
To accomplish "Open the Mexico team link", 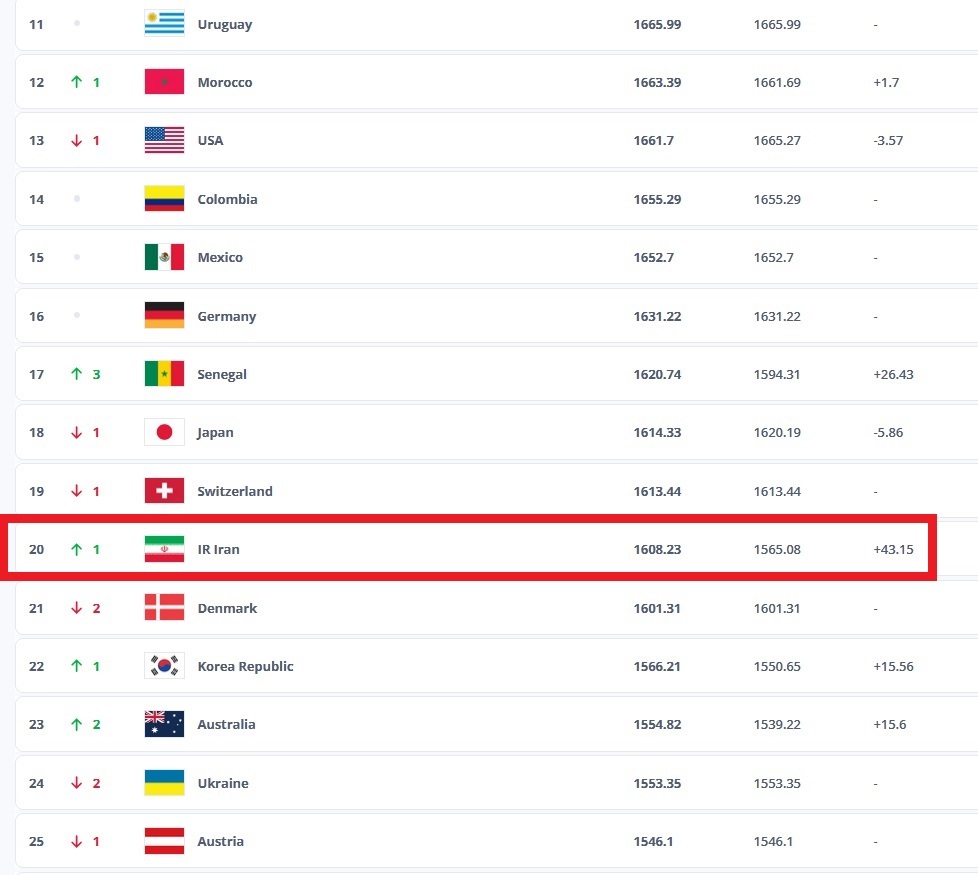I will (x=220, y=257).
